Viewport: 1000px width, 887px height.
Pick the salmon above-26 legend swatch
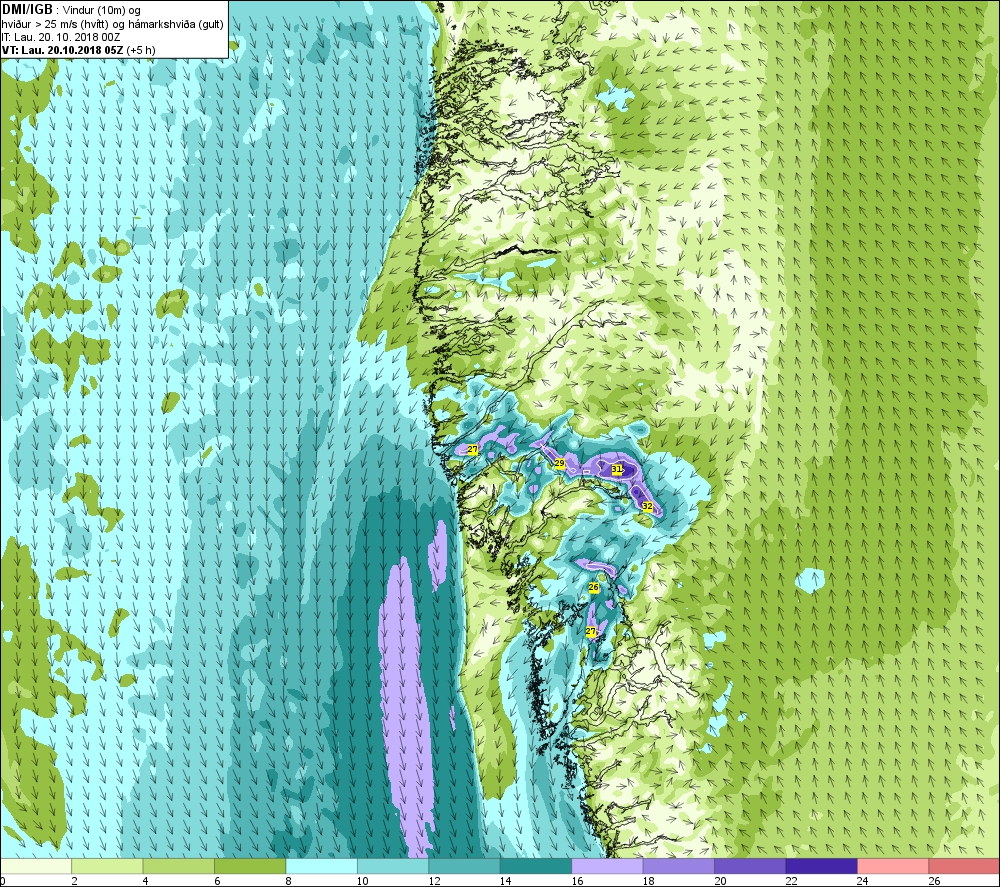pyautogui.click(x=964, y=866)
